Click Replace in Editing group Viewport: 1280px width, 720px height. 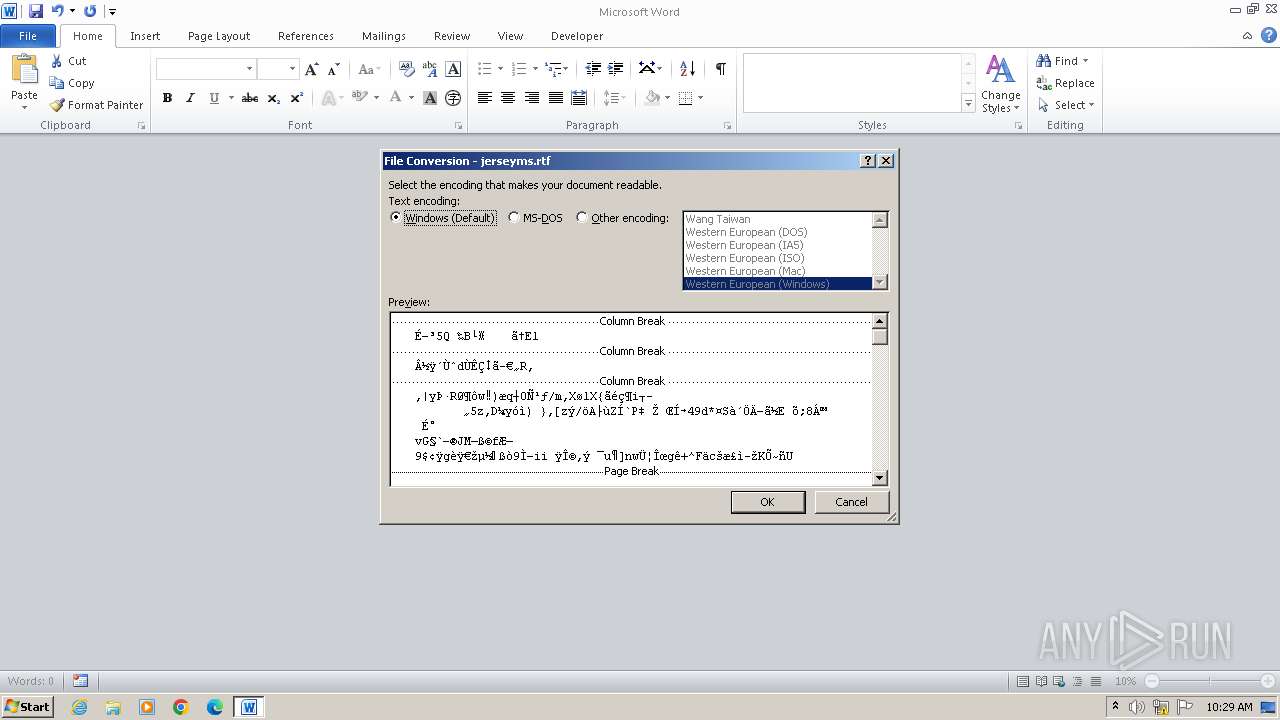tap(1066, 83)
